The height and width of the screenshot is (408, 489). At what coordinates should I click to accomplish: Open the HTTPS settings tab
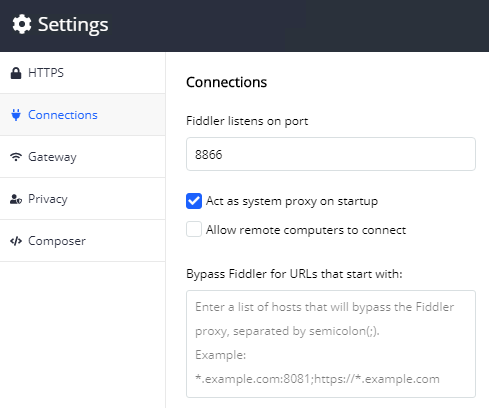[83, 73]
